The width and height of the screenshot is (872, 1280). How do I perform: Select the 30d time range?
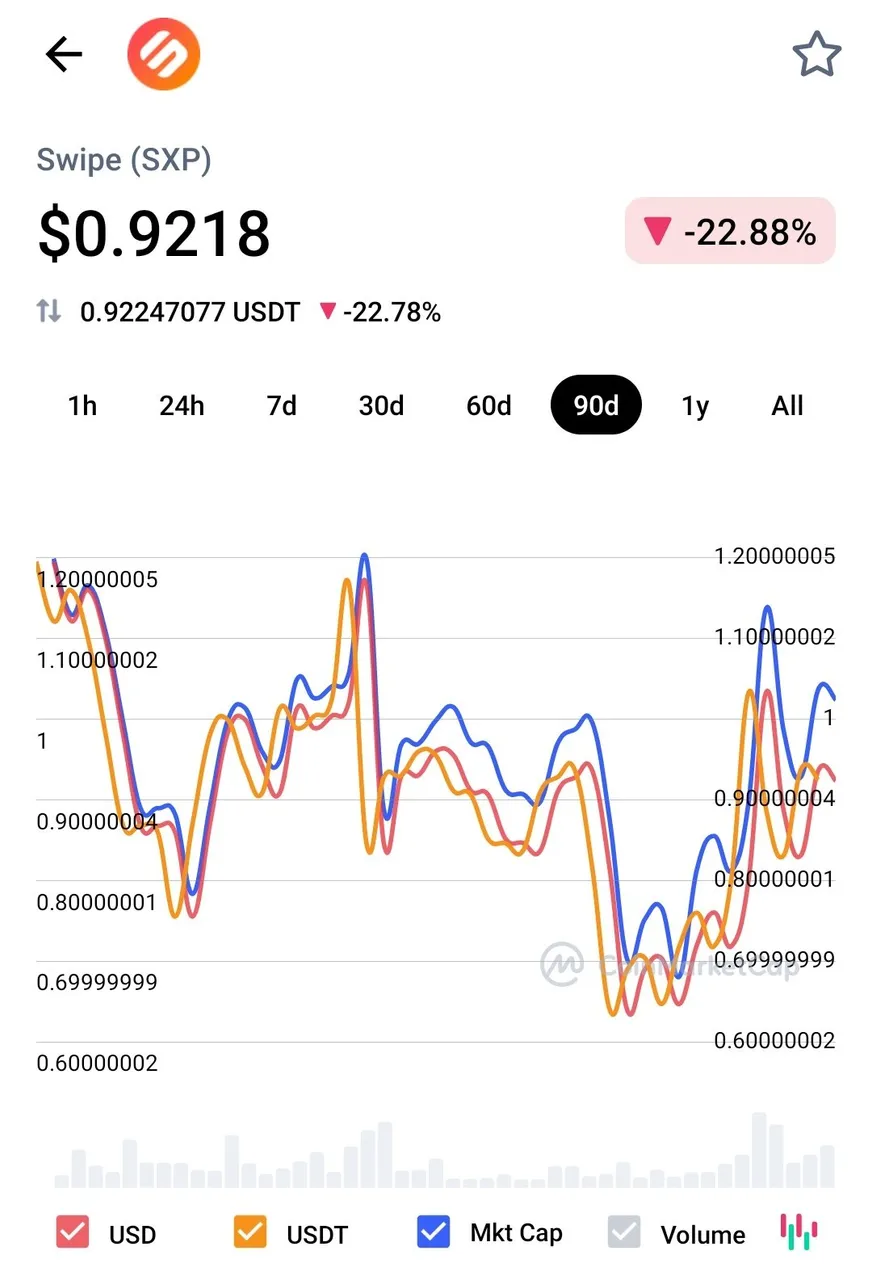click(381, 405)
